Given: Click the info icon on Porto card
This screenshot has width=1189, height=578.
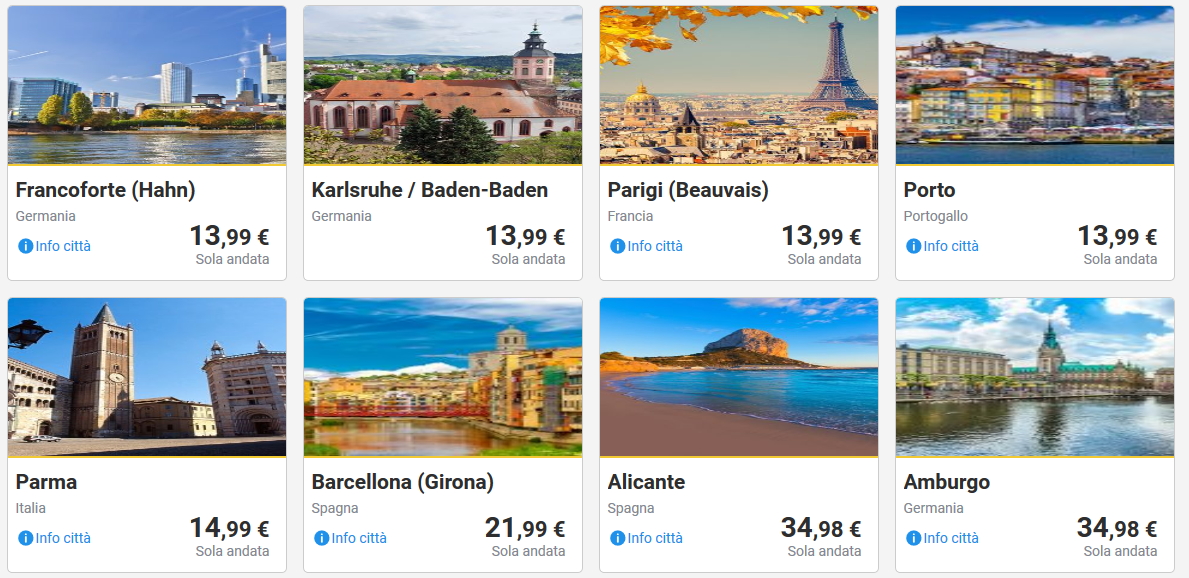Looking at the screenshot, I should click(x=913, y=246).
